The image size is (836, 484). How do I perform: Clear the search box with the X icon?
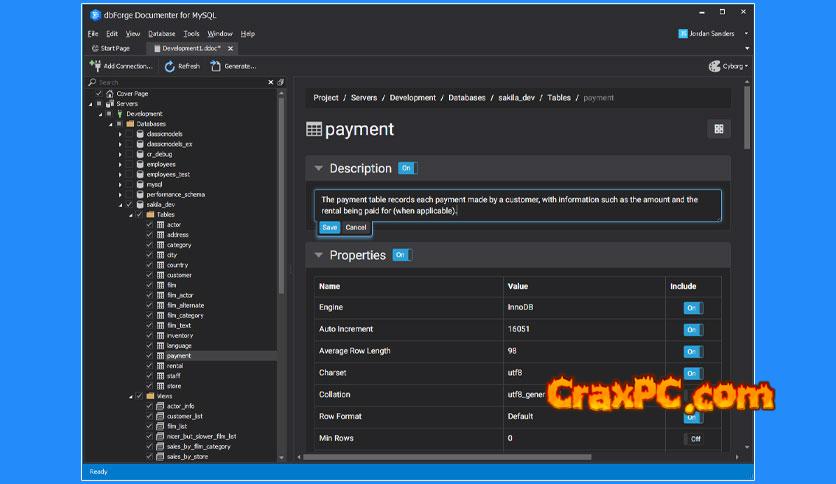270,82
